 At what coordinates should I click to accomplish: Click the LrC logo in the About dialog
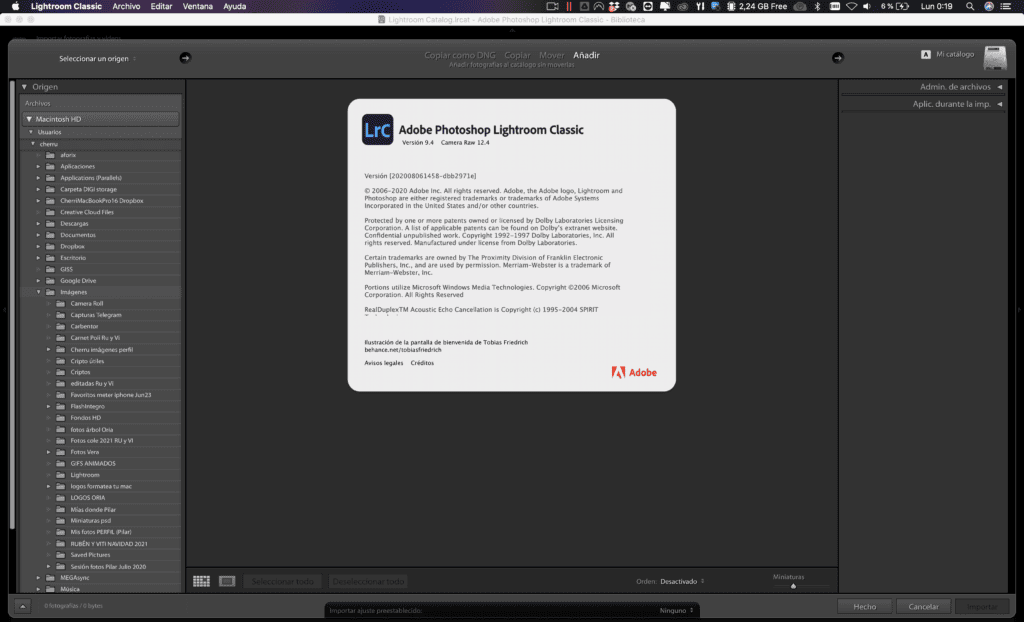click(x=377, y=129)
